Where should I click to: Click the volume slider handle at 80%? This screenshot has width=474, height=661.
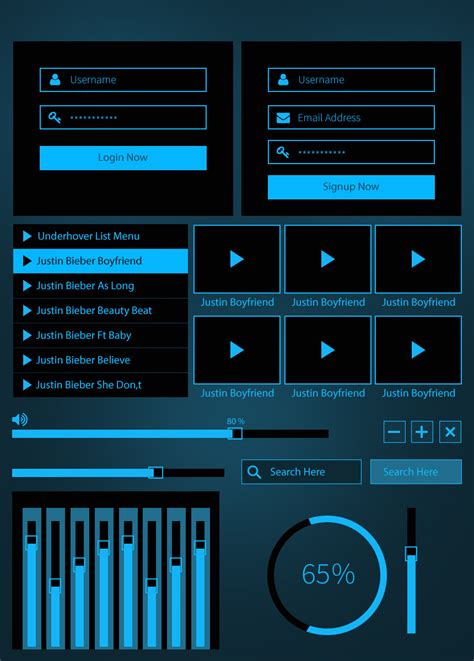pos(235,433)
